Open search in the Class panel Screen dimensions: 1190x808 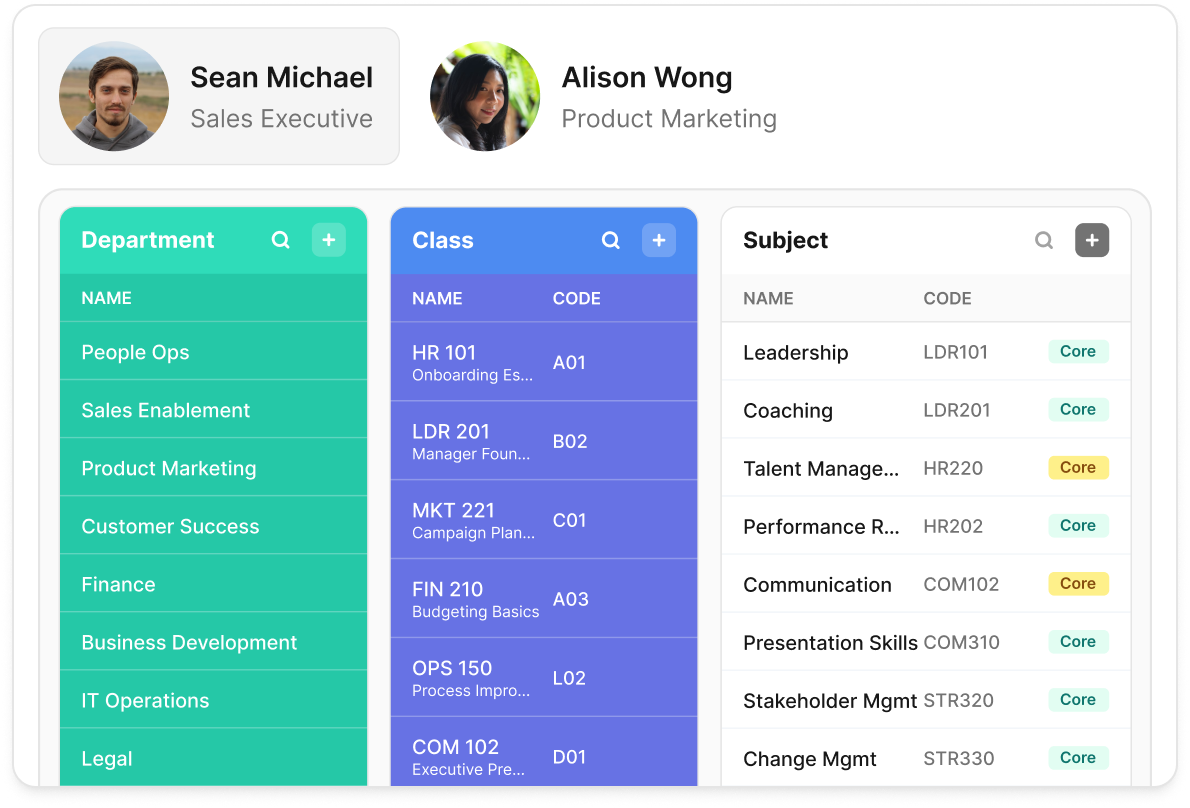click(611, 241)
